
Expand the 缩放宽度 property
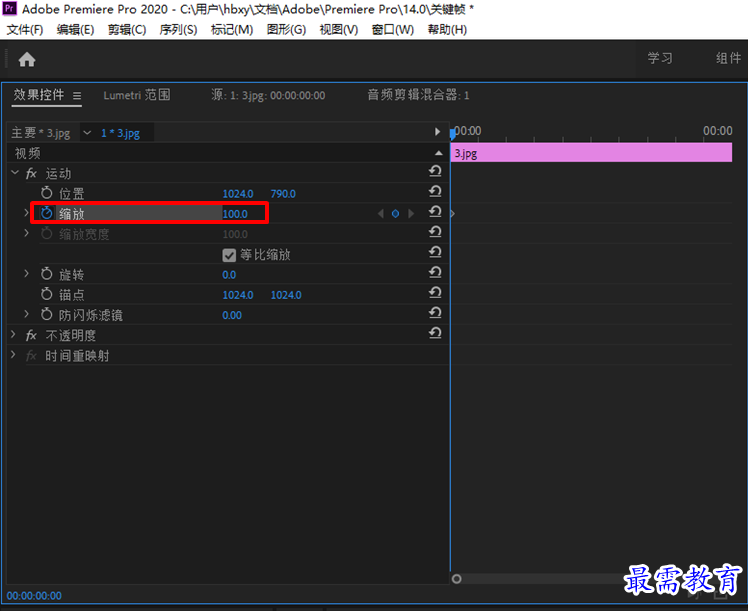[27, 233]
